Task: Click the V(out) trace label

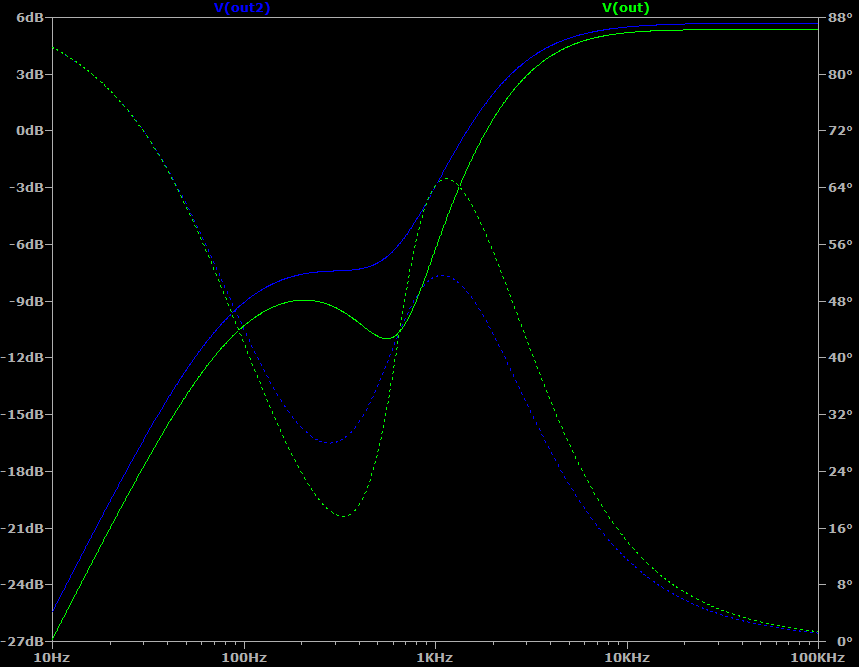Action: 626,8
